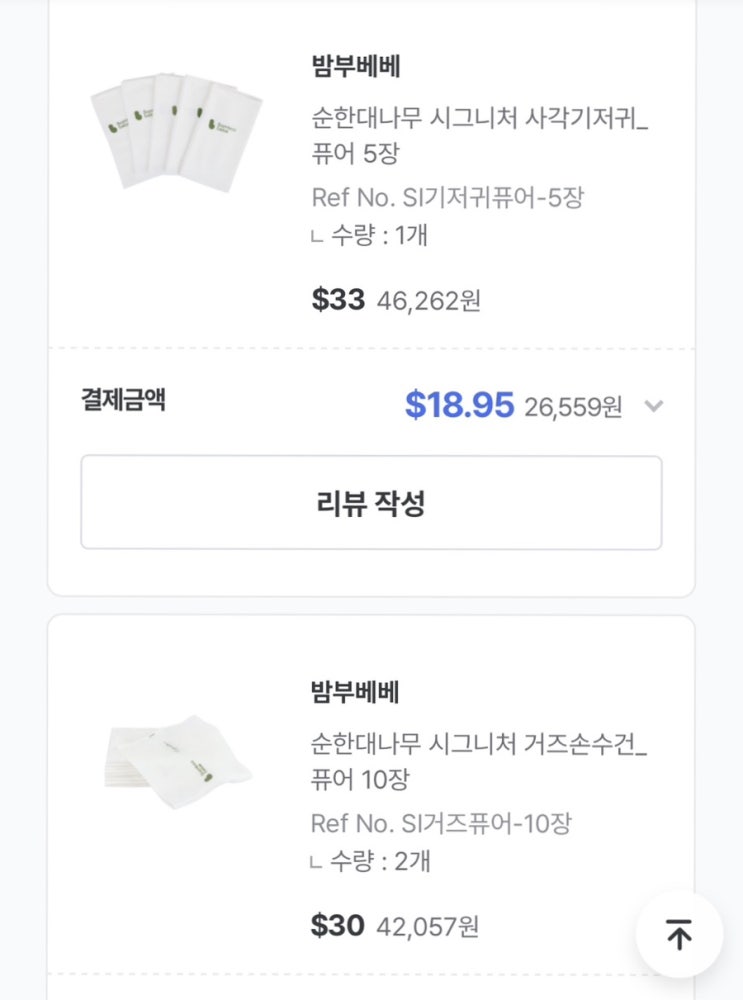The image size is (743, 1000).
Task: Click the $18.95 payment amount
Action: [x=459, y=405]
